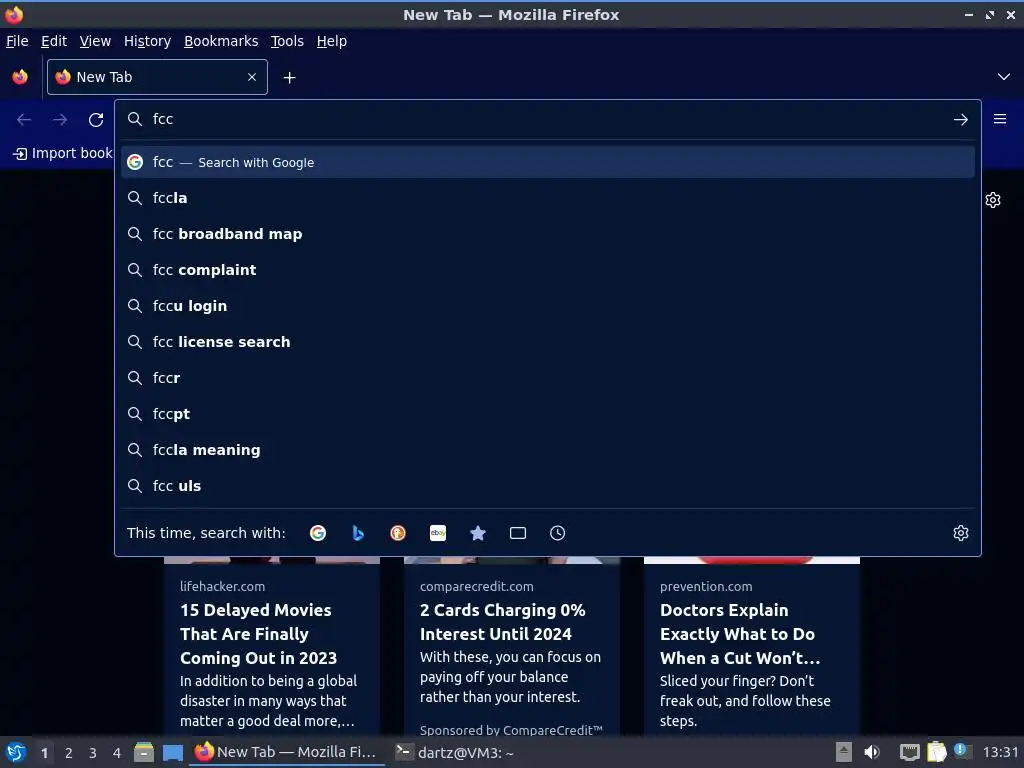Open the Edit menu

54,41
